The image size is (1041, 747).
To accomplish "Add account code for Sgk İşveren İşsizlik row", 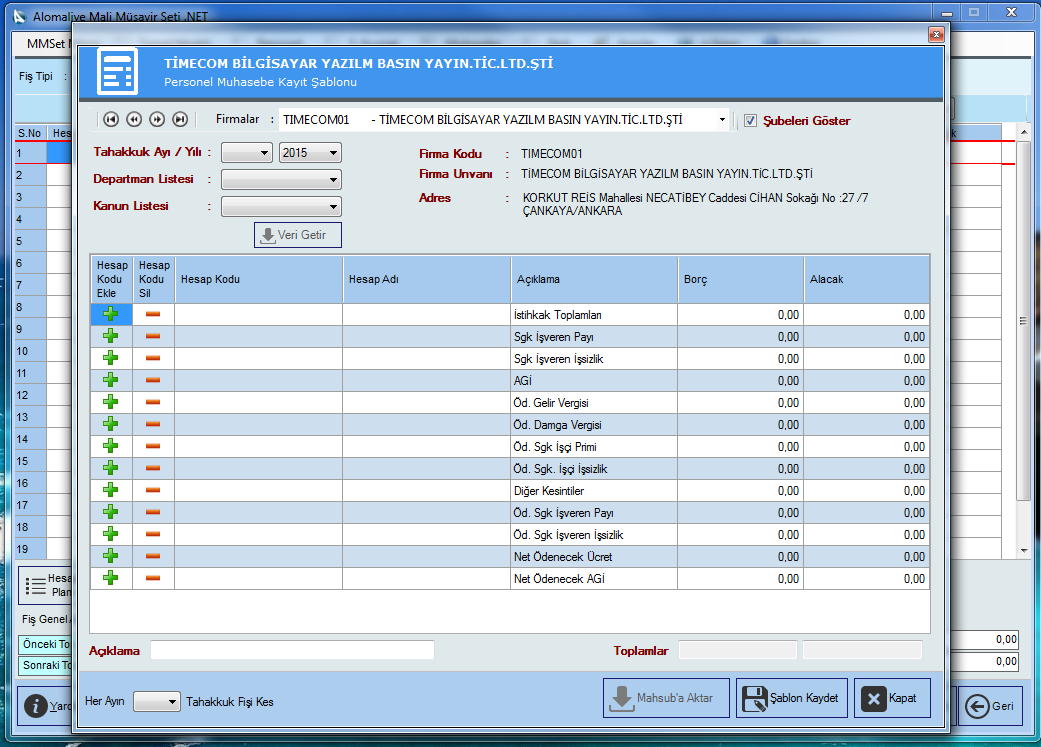I will click(x=111, y=358).
